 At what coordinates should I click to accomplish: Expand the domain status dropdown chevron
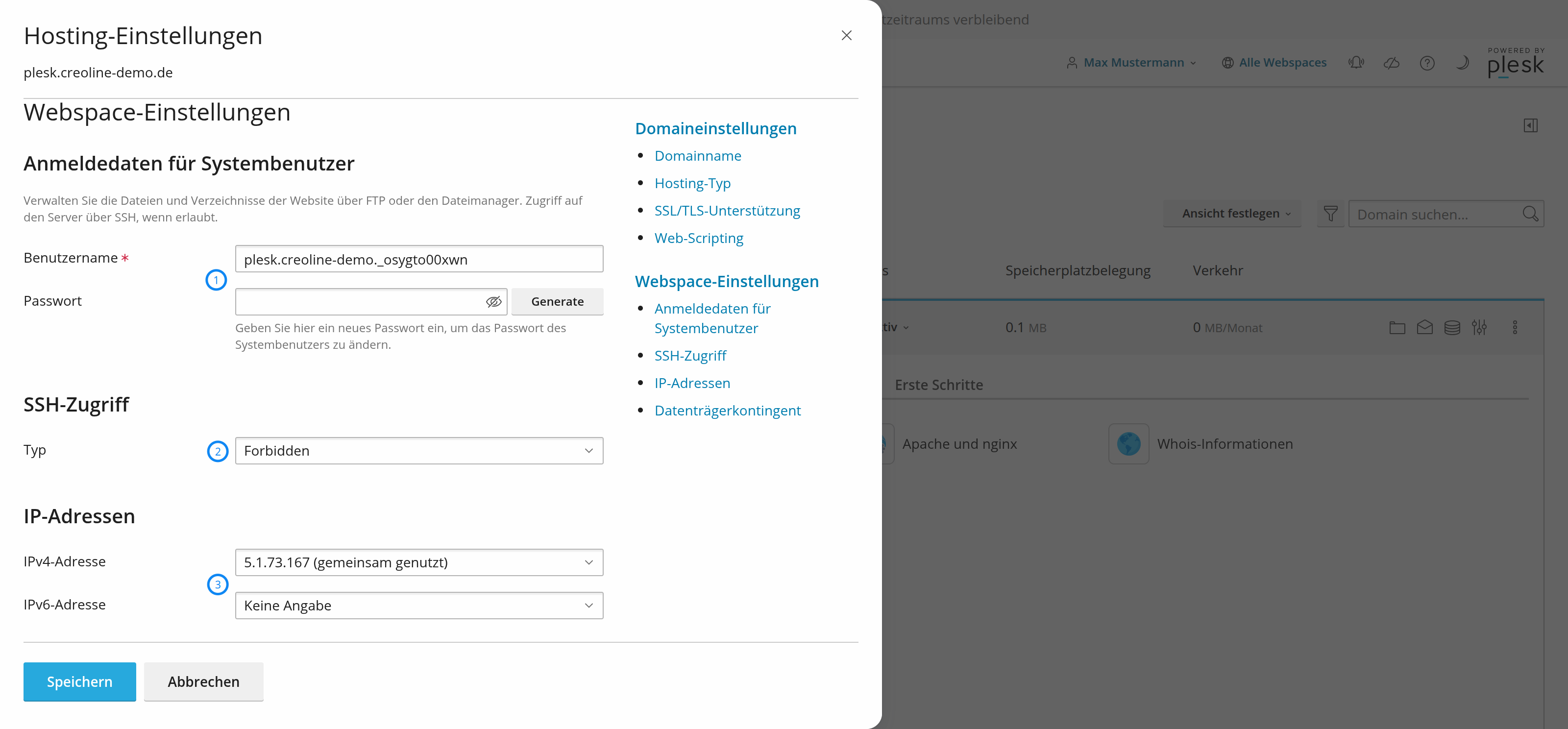906,327
